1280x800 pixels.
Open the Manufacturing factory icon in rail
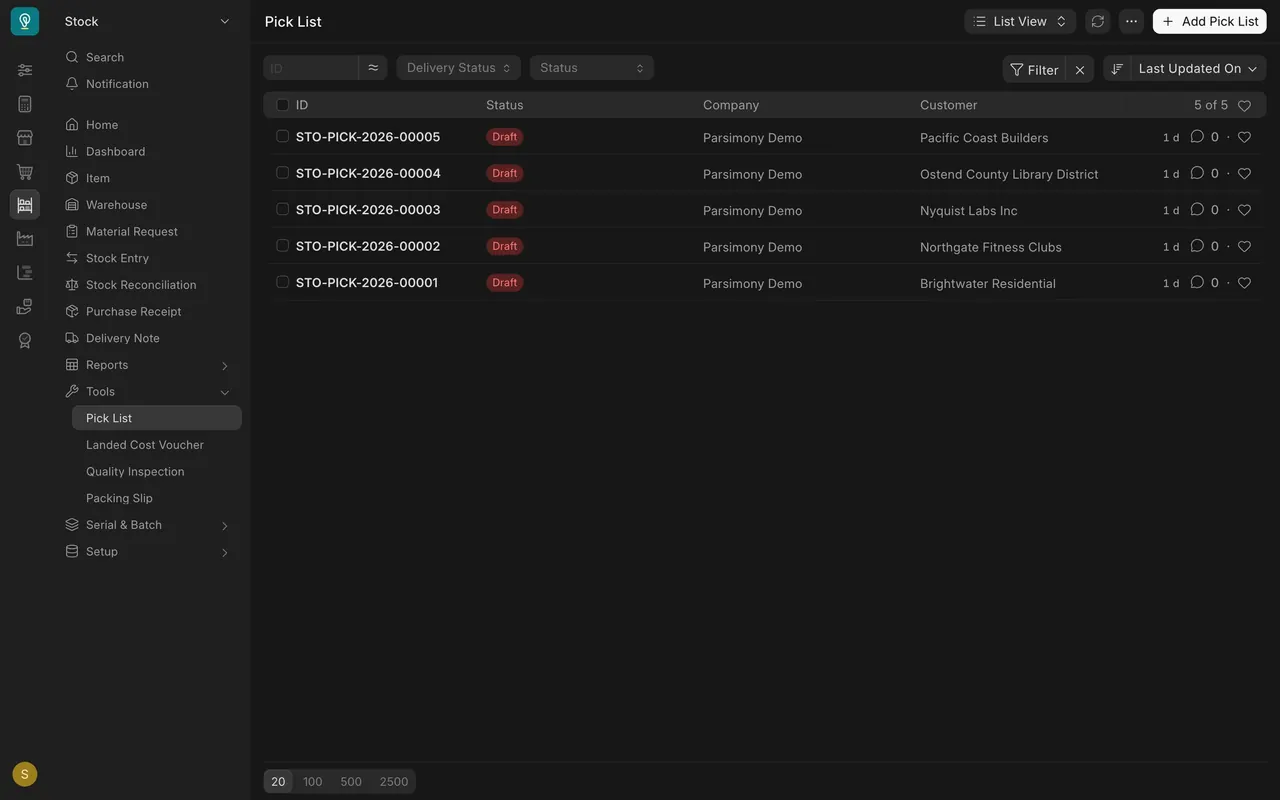(x=25, y=238)
